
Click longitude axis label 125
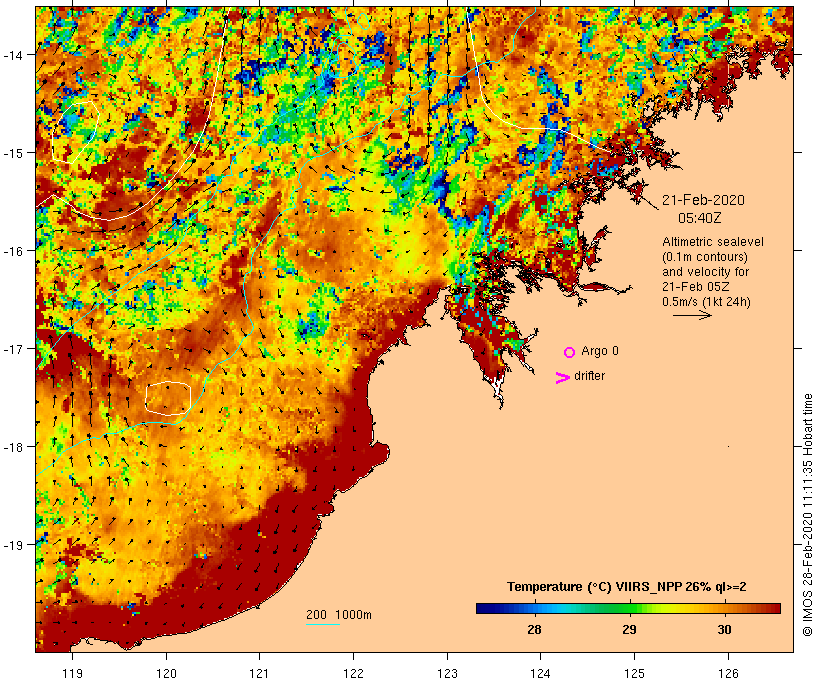634,673
